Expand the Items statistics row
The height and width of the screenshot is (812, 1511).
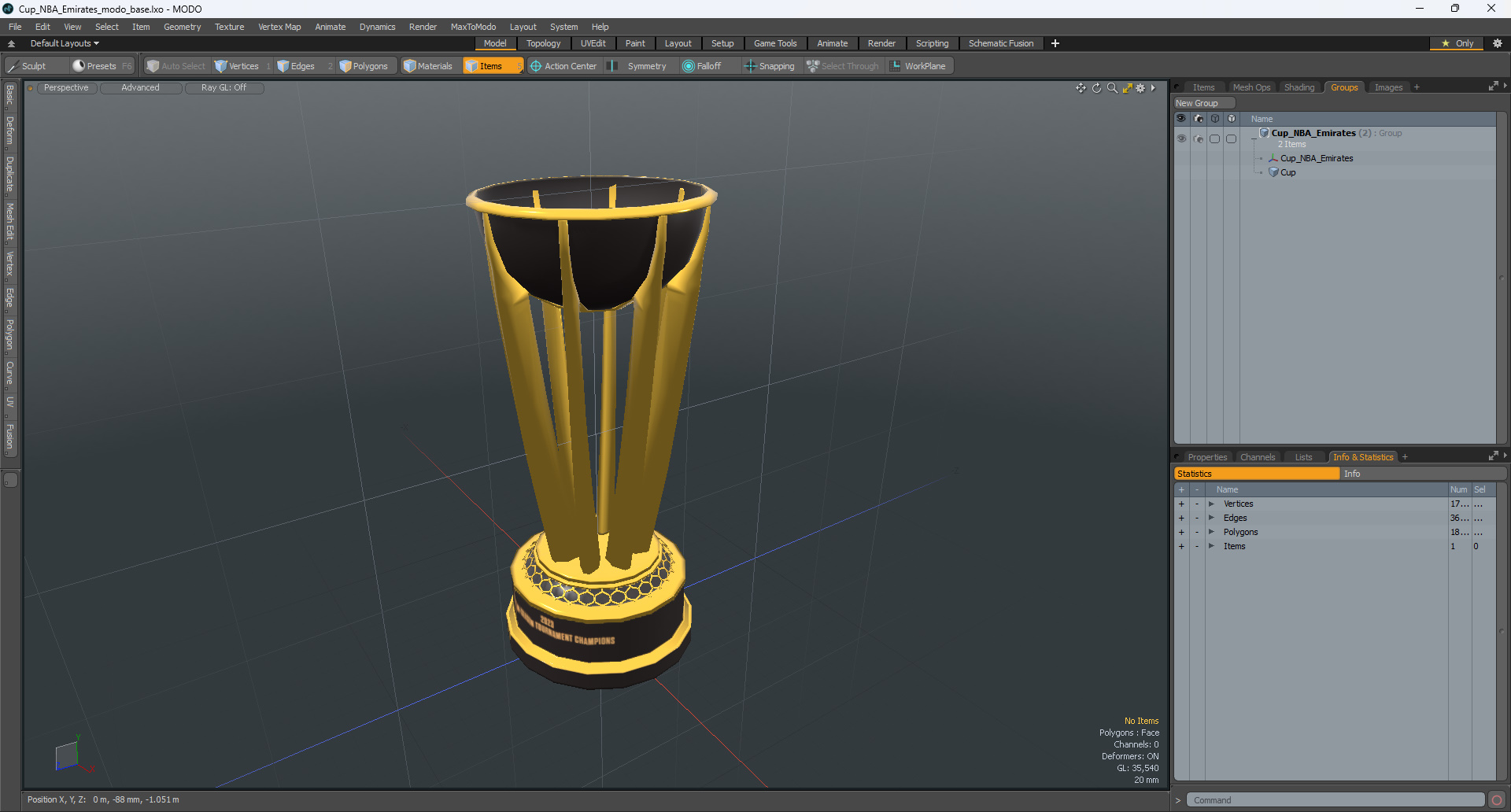click(1212, 546)
